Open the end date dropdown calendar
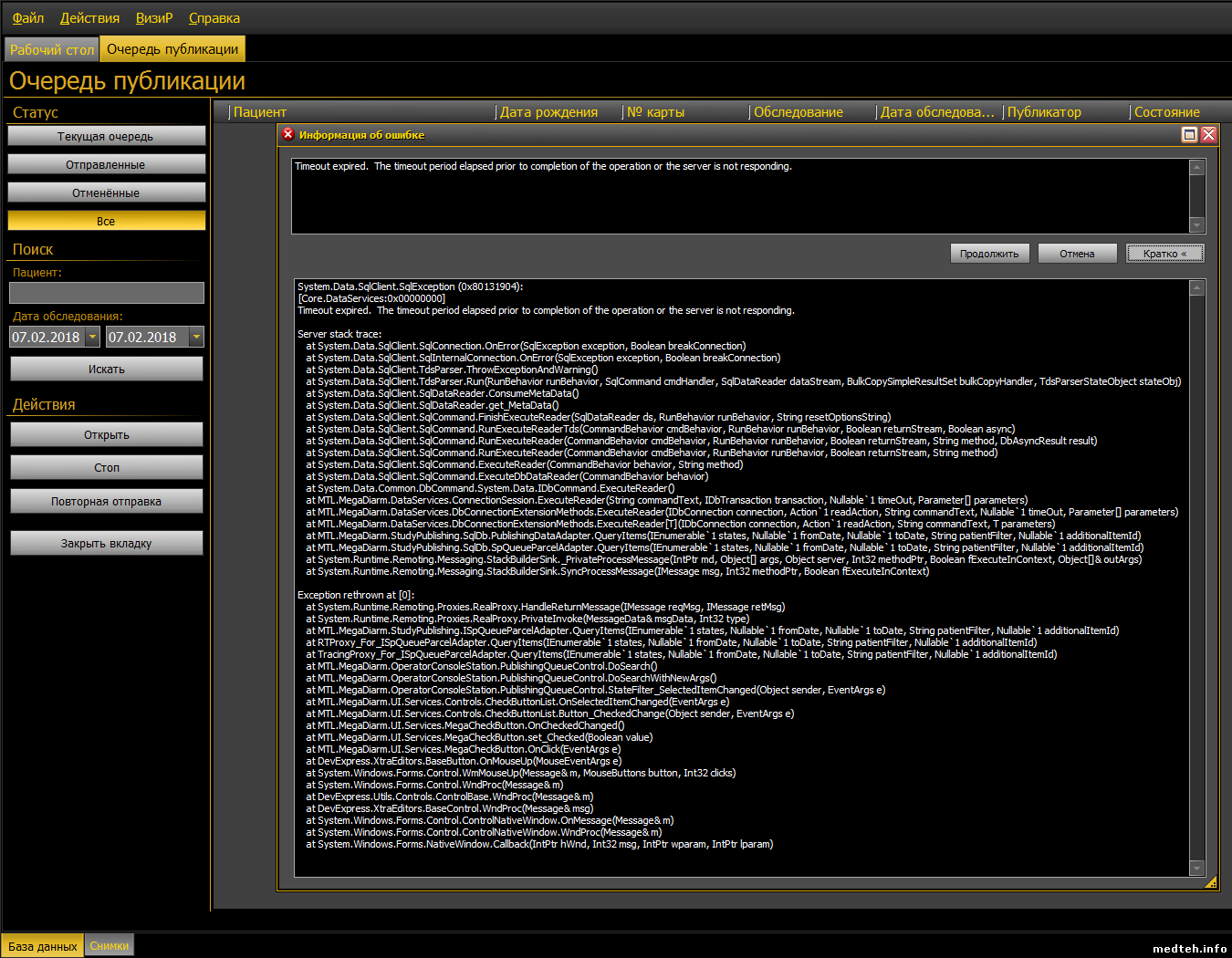 pos(196,338)
